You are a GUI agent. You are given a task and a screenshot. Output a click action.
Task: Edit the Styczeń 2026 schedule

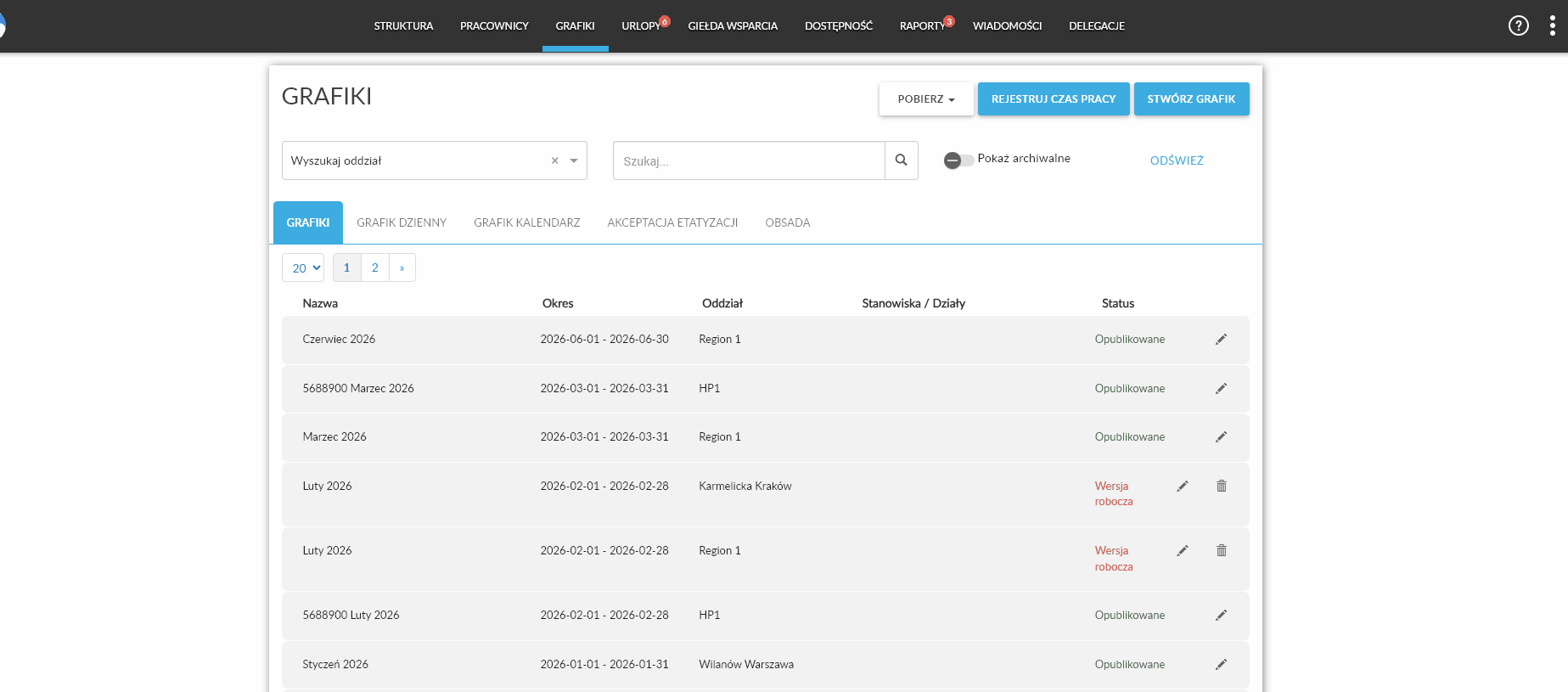pos(1221,665)
